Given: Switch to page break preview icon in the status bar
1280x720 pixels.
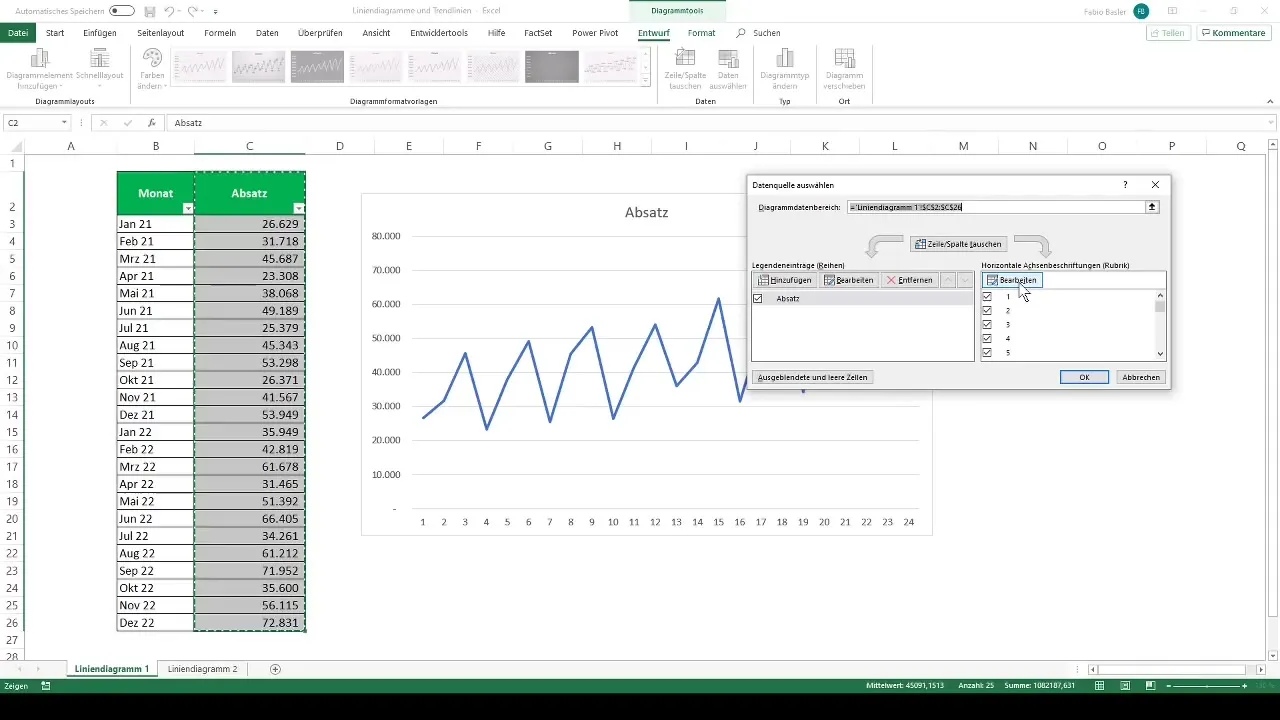Looking at the screenshot, I should [x=1150, y=686].
